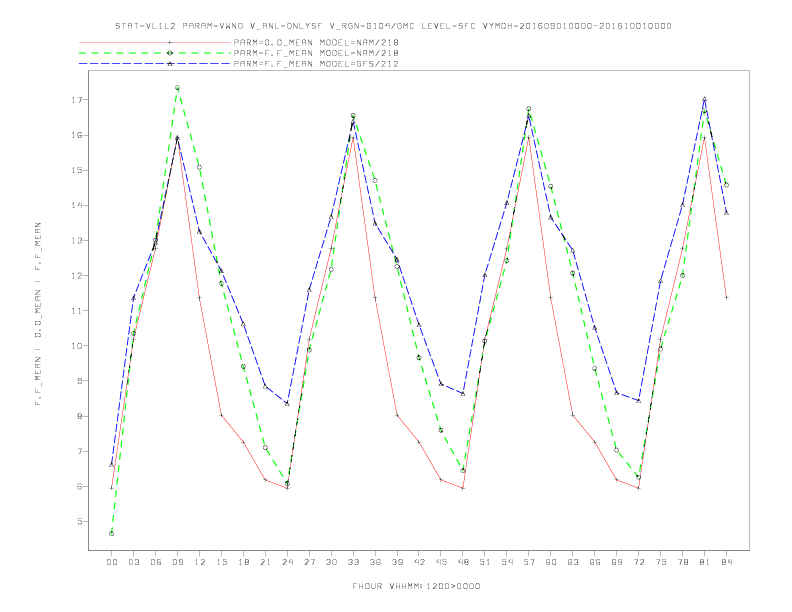Click the x-axis tick label 30

[x=331, y=562]
